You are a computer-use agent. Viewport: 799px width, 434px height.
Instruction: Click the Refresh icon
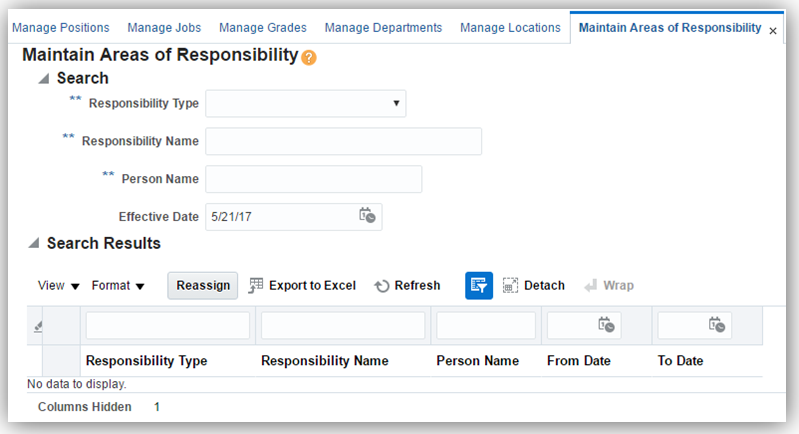click(382, 286)
